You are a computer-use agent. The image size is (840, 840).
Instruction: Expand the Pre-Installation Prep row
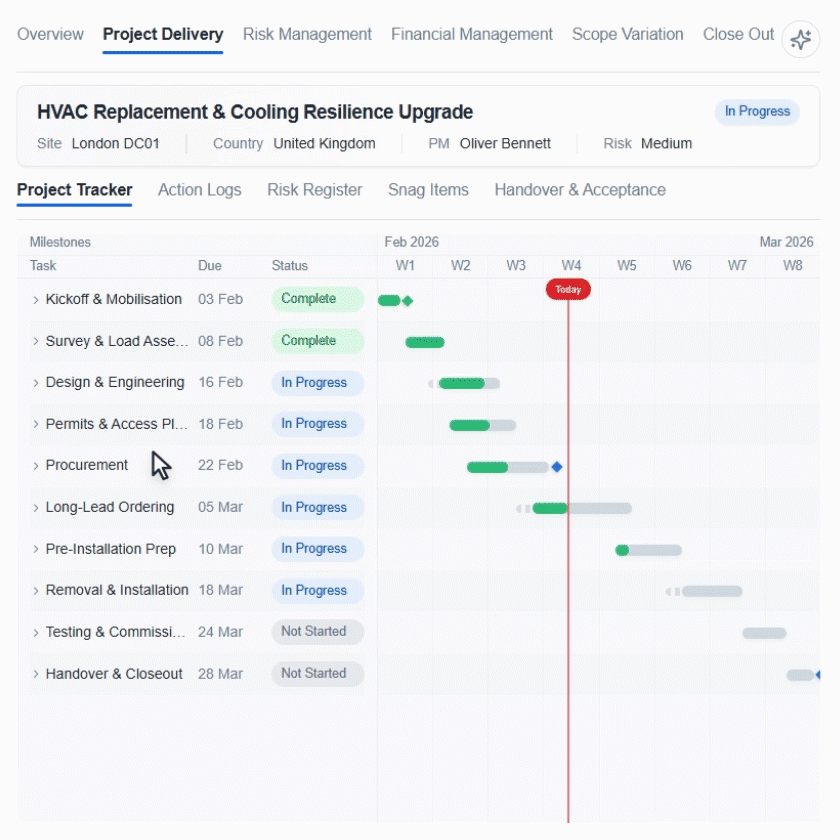(x=36, y=549)
